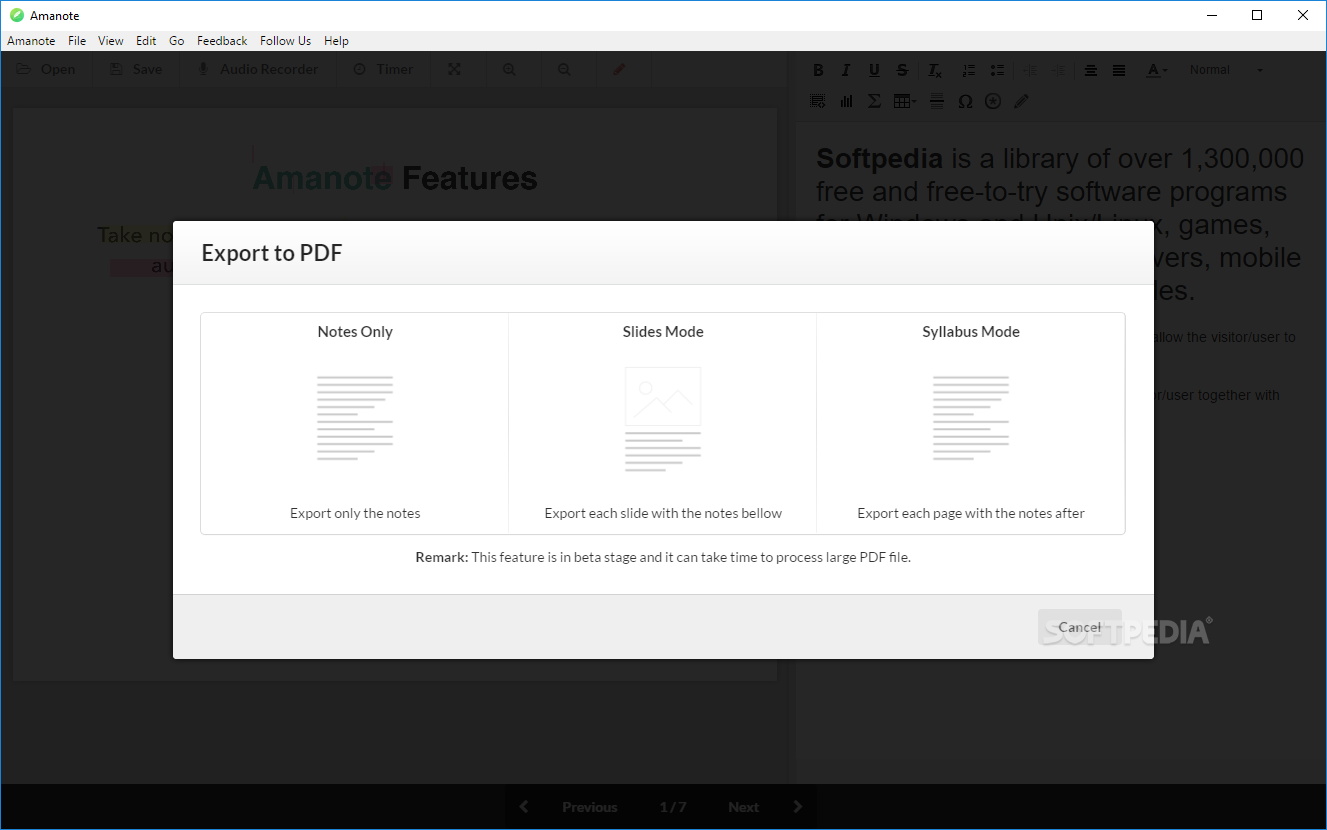Open the insert table dropdown
The width and height of the screenshot is (1327, 830).
[x=905, y=101]
